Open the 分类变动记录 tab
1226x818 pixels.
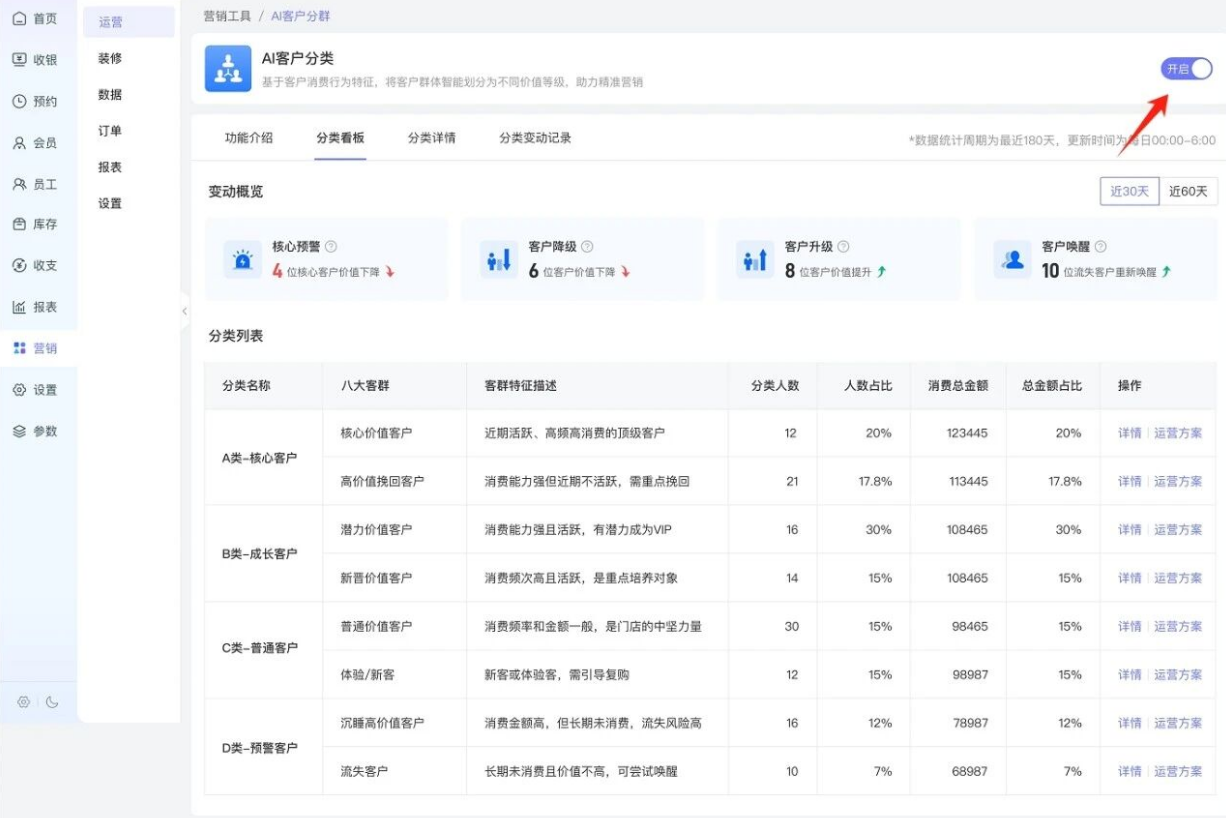(535, 138)
